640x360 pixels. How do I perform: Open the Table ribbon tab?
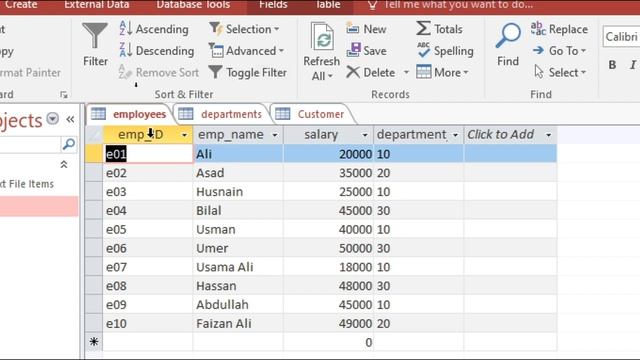[329, 4]
